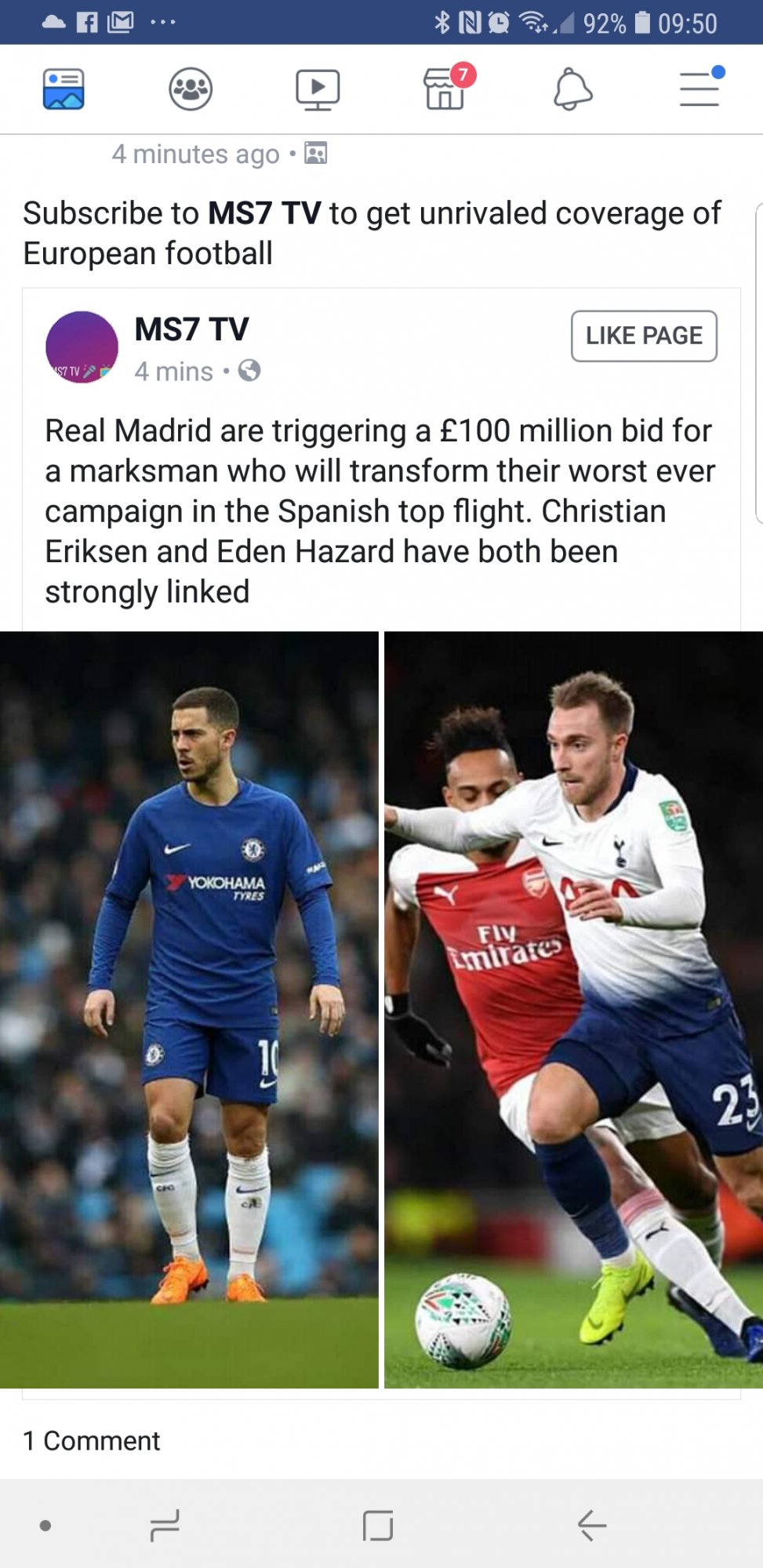Tap the bold MS7 TV mention link
Screen dimensions: 763x1568
pos(264,213)
